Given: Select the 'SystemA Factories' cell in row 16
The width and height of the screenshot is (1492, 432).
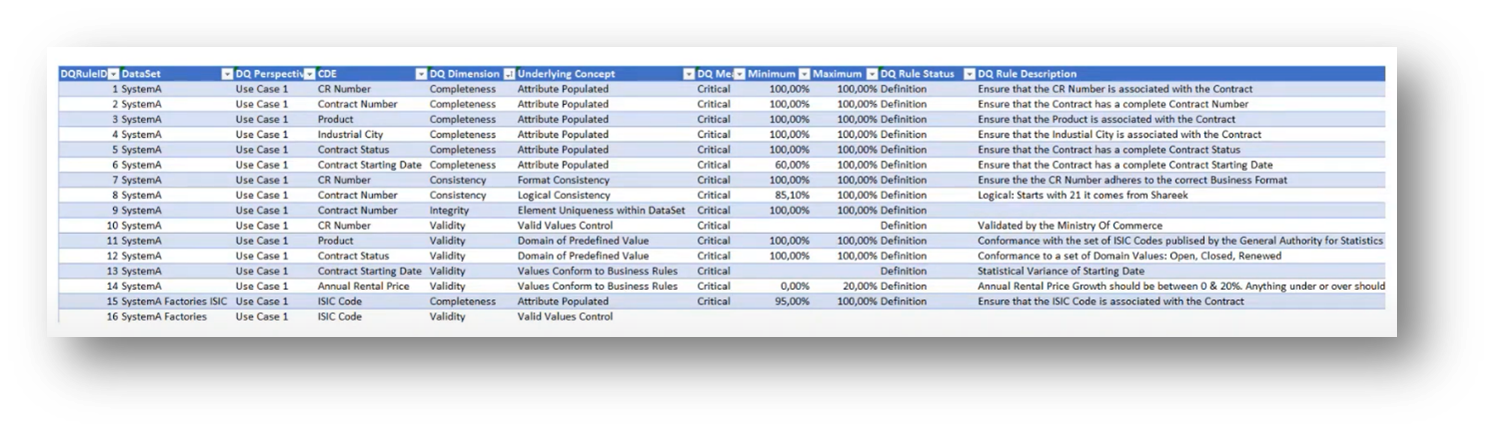Looking at the screenshot, I should pos(164,316).
